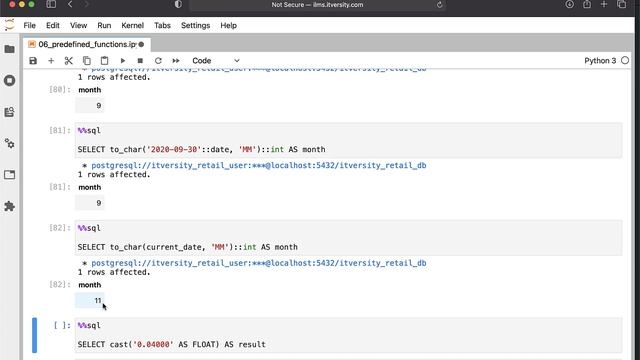Open a new browser tab plus icon
The height and width of the screenshot is (360, 640).
click(x=604, y=4)
